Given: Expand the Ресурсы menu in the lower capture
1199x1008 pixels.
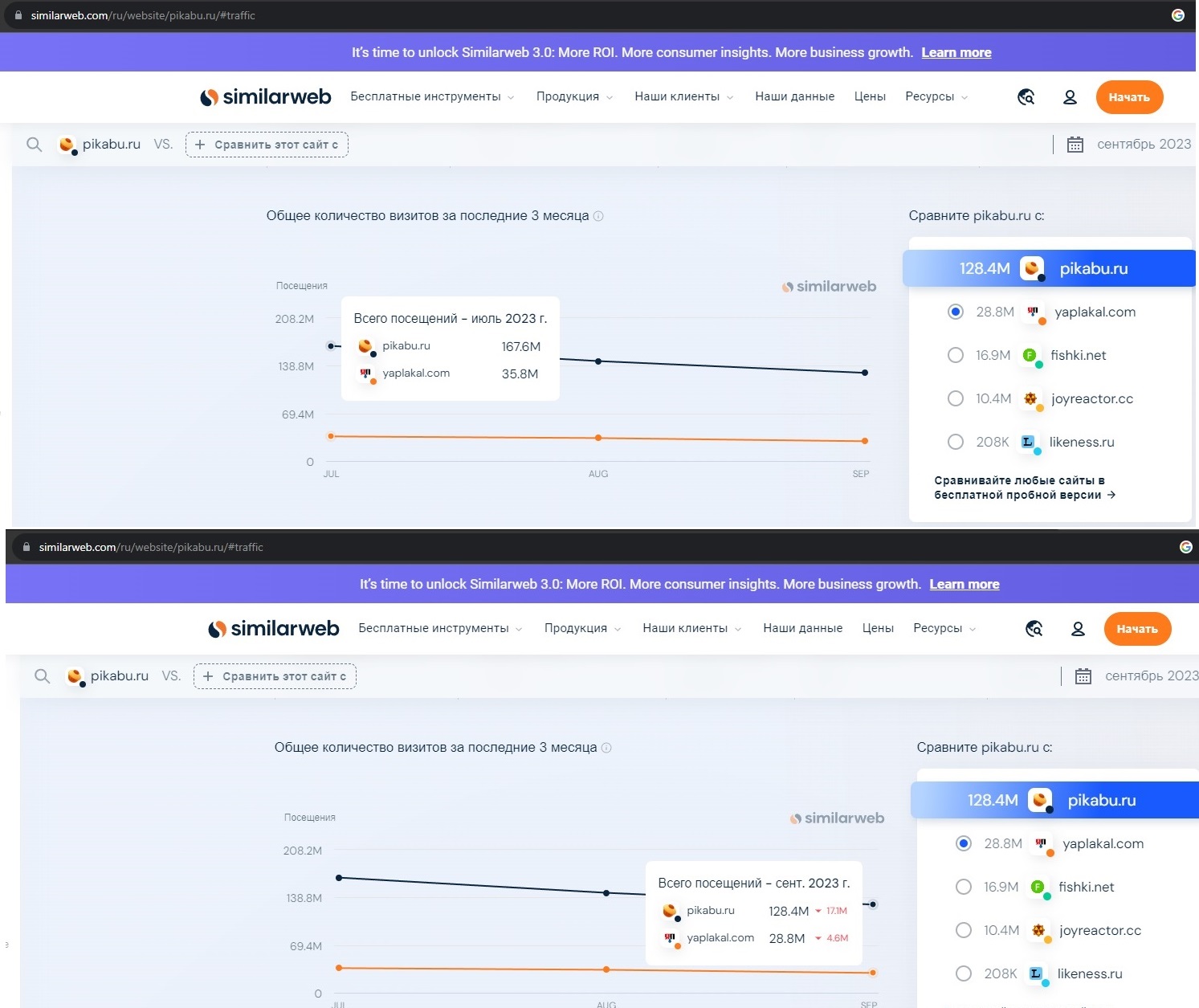Looking at the screenshot, I should (x=944, y=628).
